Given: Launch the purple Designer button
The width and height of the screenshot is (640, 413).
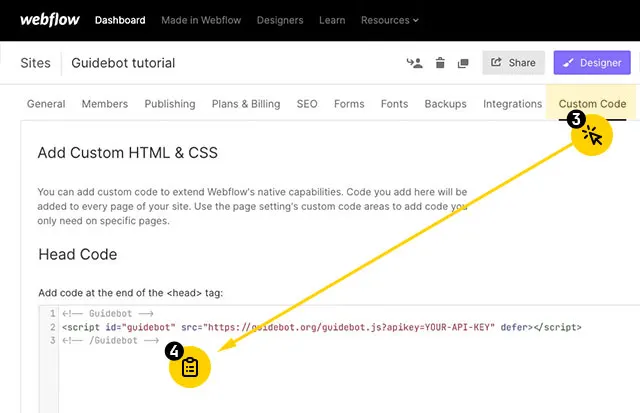Looking at the screenshot, I should [592, 63].
